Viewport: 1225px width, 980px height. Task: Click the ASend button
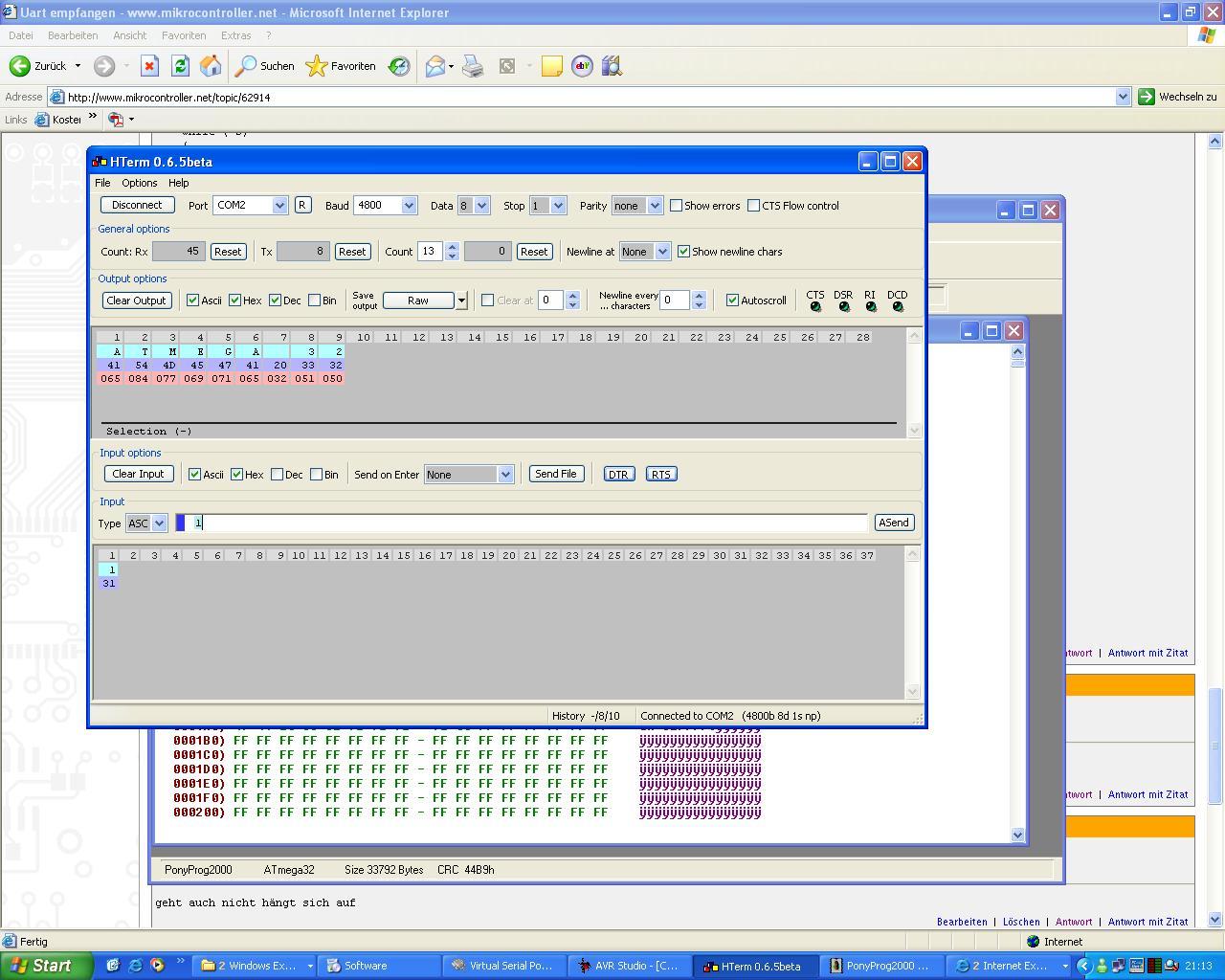[x=894, y=523]
